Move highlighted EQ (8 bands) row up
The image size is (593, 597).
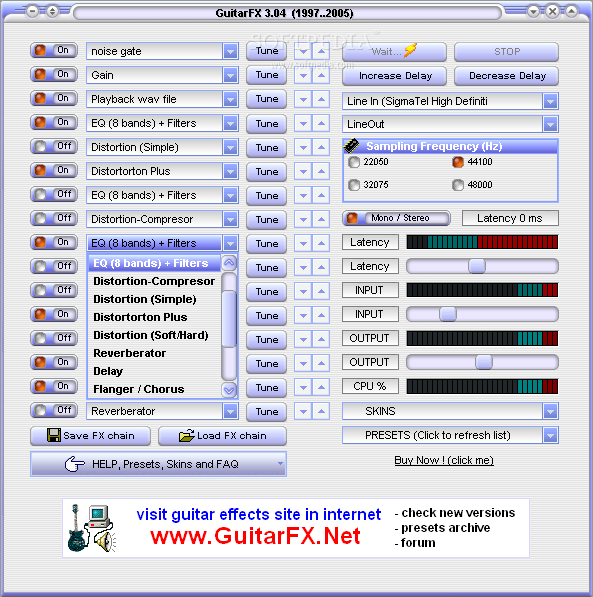(321, 243)
